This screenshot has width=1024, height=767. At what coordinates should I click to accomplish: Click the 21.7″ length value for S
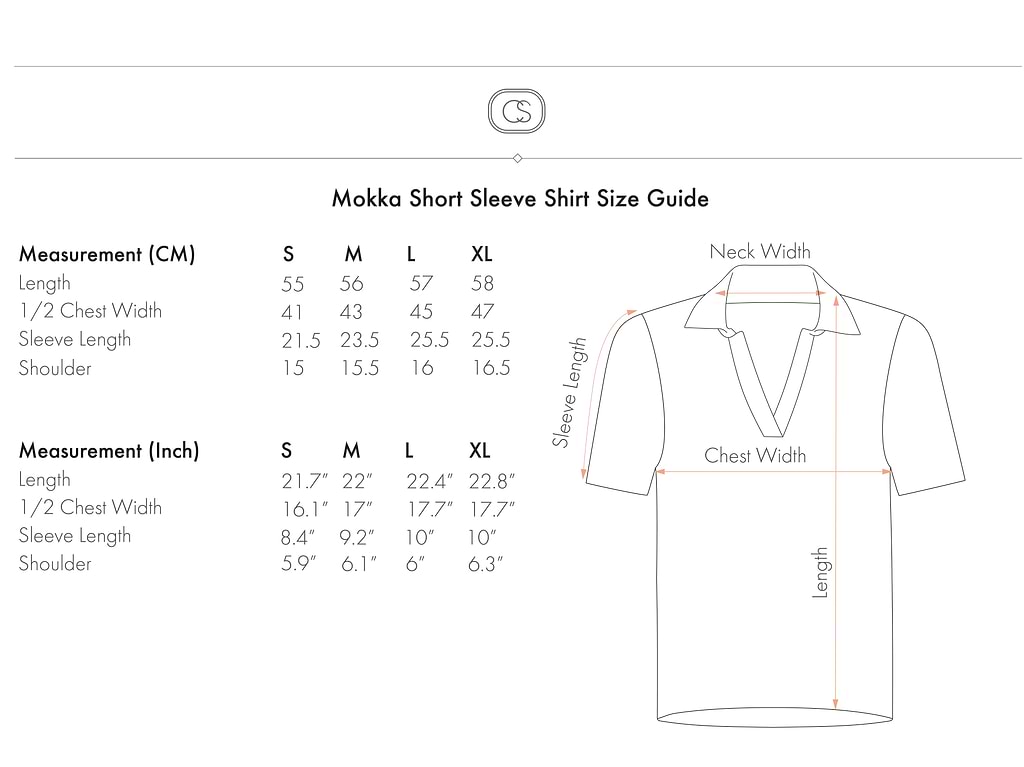pos(300,481)
